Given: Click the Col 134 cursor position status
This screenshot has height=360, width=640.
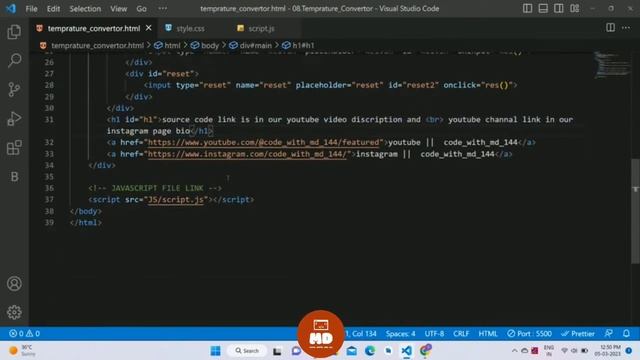Looking at the screenshot, I should tap(364, 333).
